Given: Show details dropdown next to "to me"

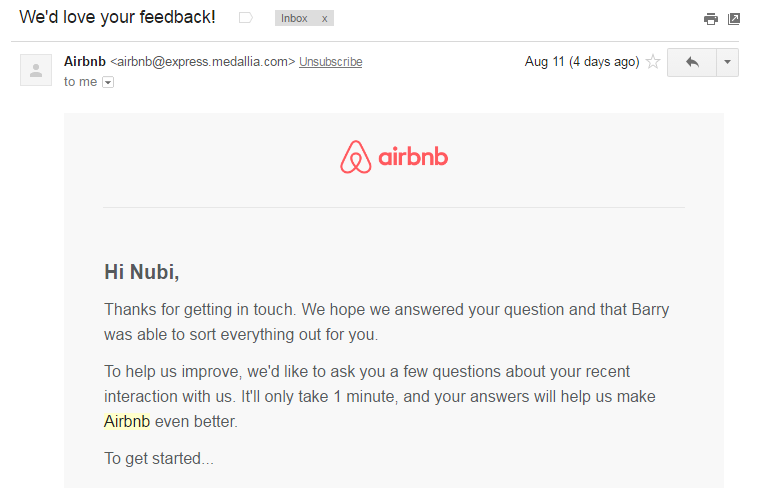Looking at the screenshot, I should (x=108, y=82).
